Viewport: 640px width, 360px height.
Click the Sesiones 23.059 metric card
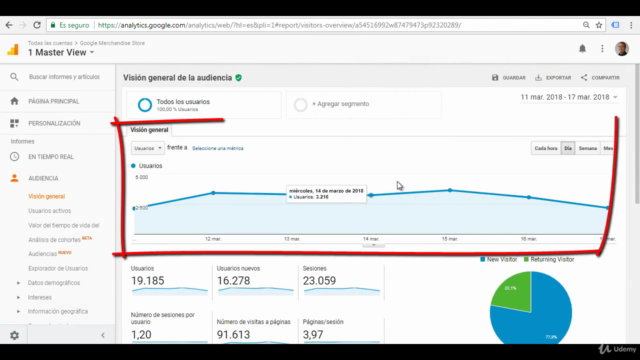341,281
